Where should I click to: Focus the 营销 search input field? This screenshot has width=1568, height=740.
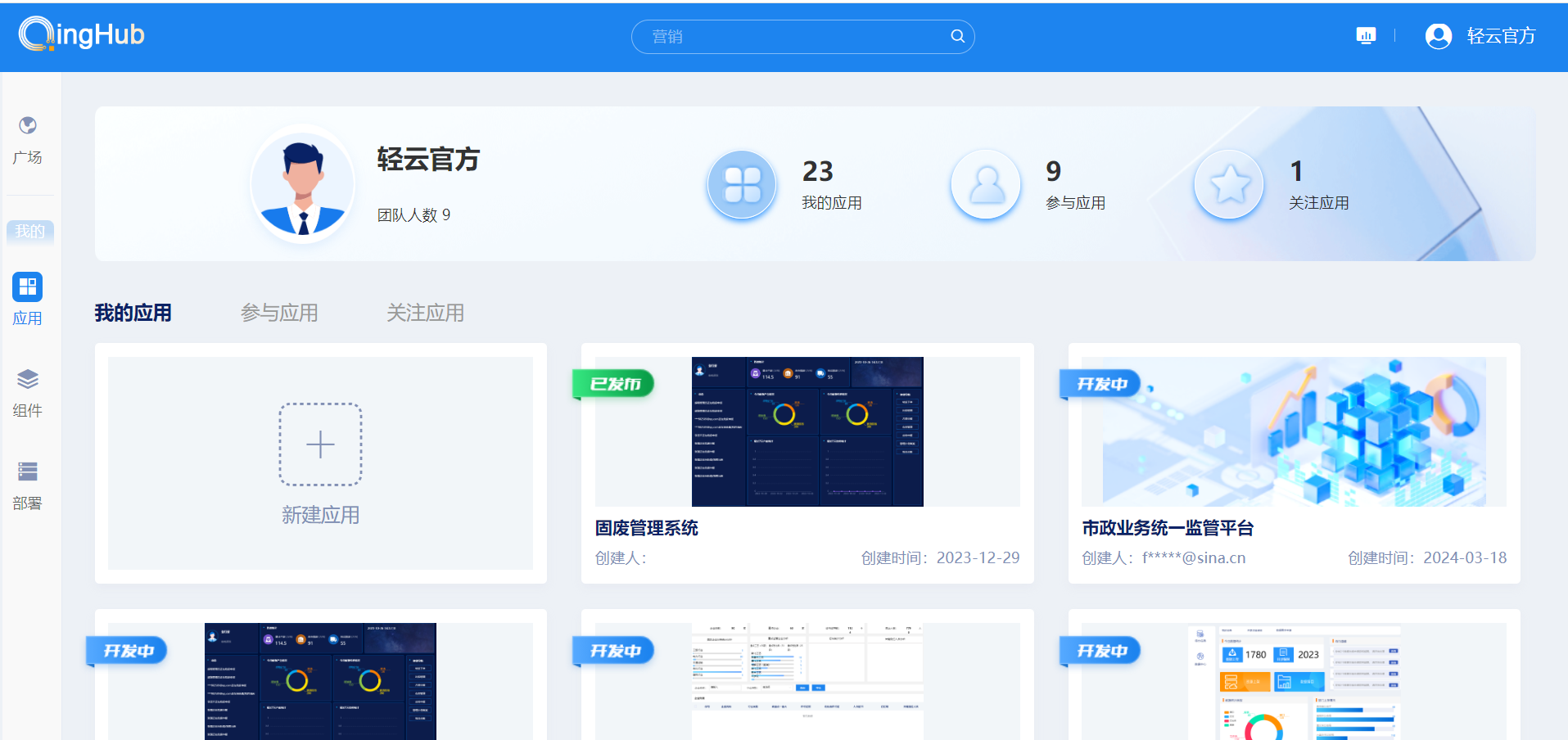(802, 37)
